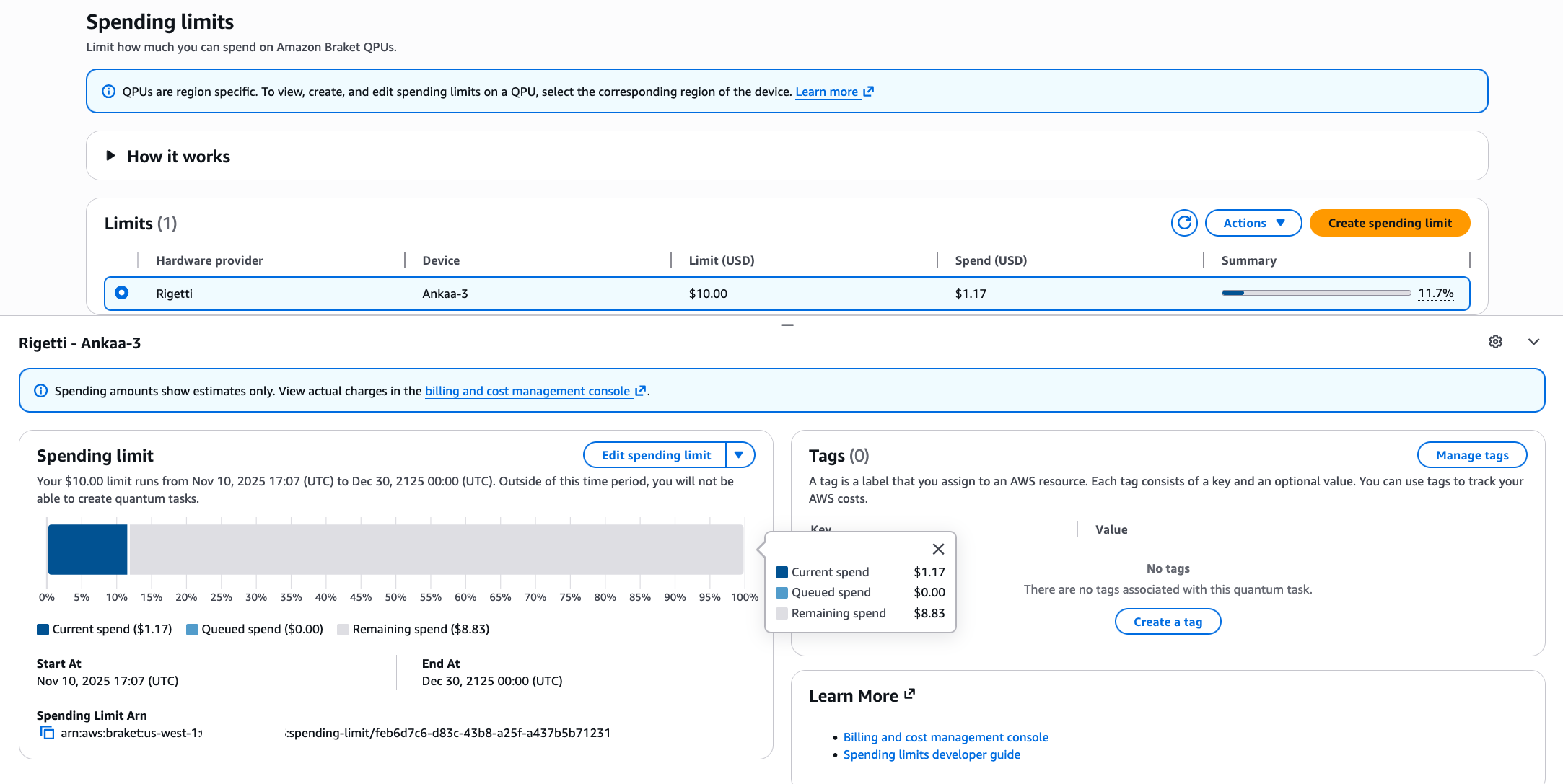Click the info icon in the QPUs region banner
The width and height of the screenshot is (1563, 784).
[x=109, y=91]
